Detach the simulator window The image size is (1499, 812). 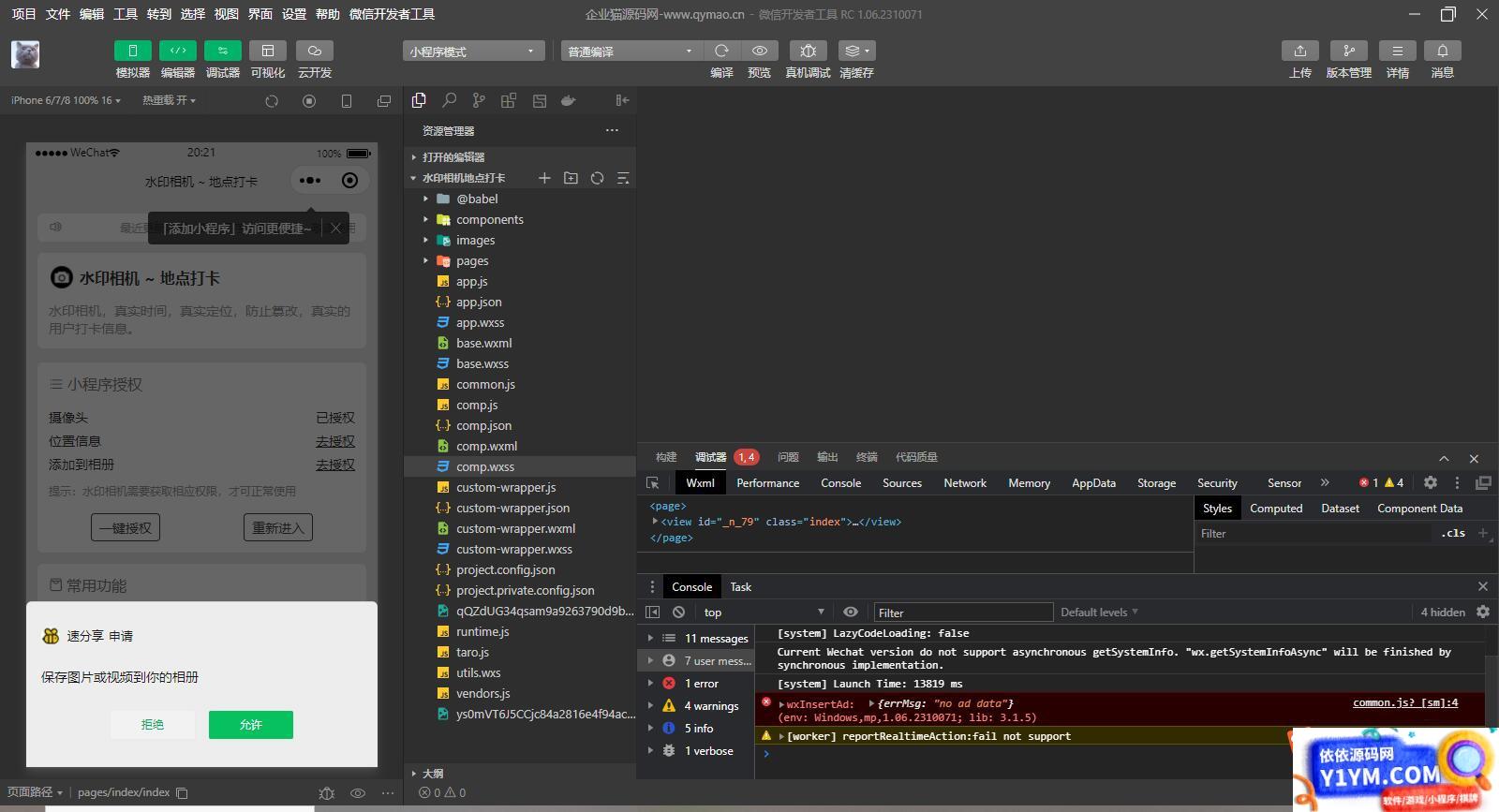click(x=384, y=100)
